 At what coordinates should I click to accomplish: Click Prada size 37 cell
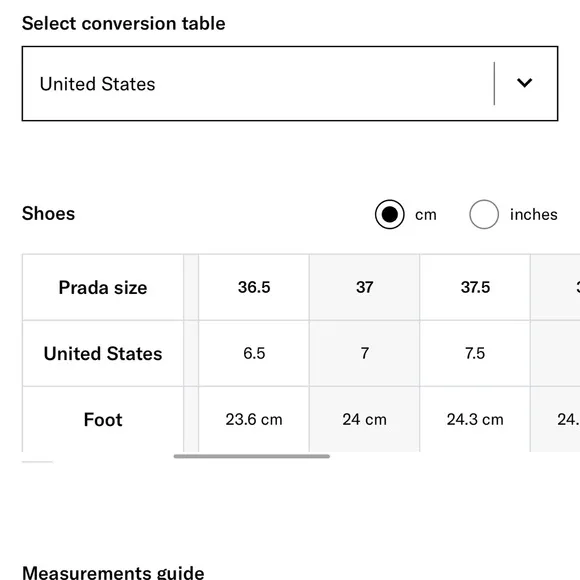coord(364,287)
